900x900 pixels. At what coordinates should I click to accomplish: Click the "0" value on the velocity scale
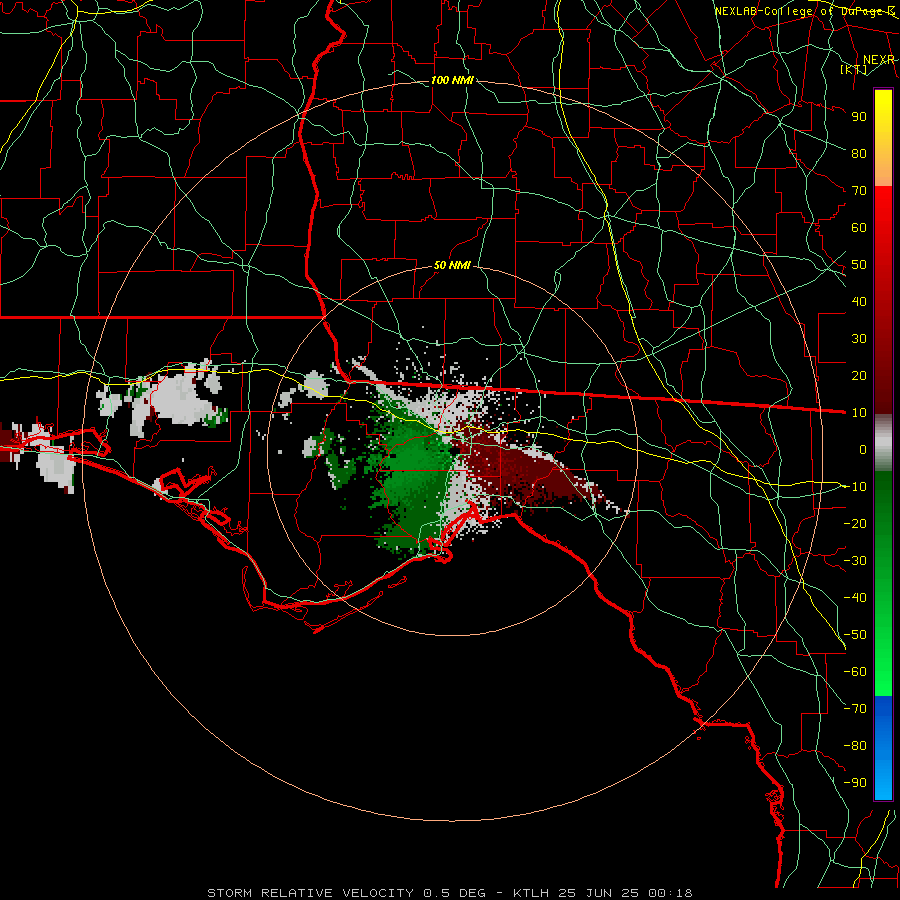point(863,450)
